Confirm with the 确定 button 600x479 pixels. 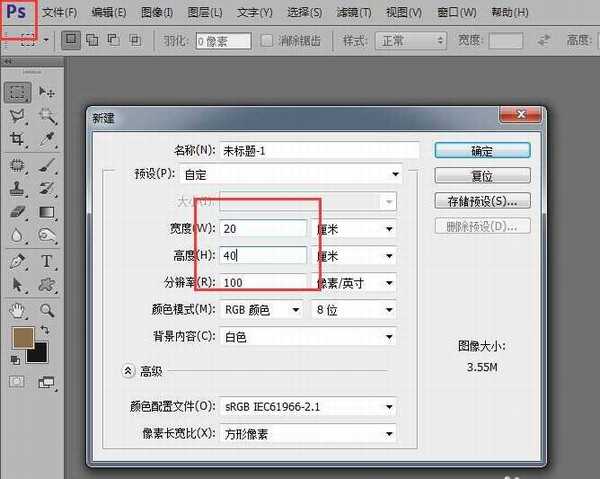click(483, 150)
